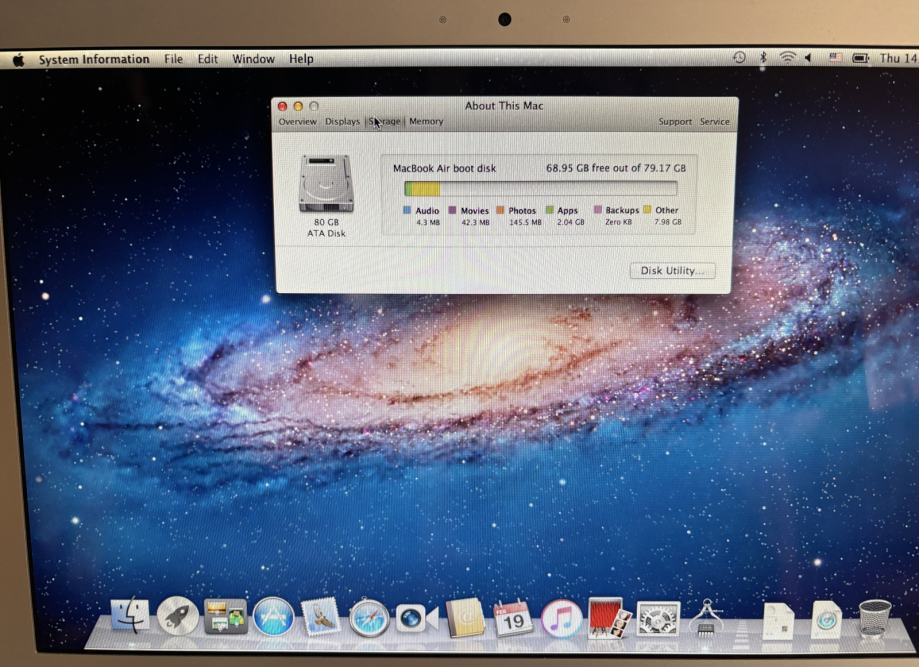Open Address Book icon in Dock
The height and width of the screenshot is (667, 919).
[465, 617]
